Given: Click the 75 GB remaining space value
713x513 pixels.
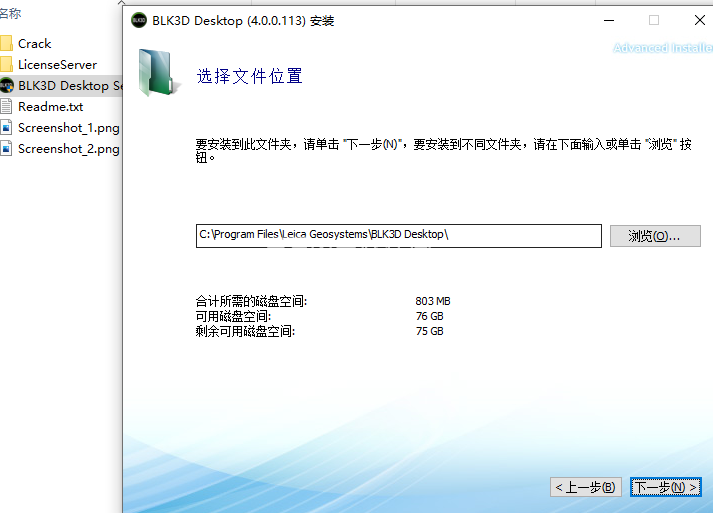Looking at the screenshot, I should click(429, 331).
